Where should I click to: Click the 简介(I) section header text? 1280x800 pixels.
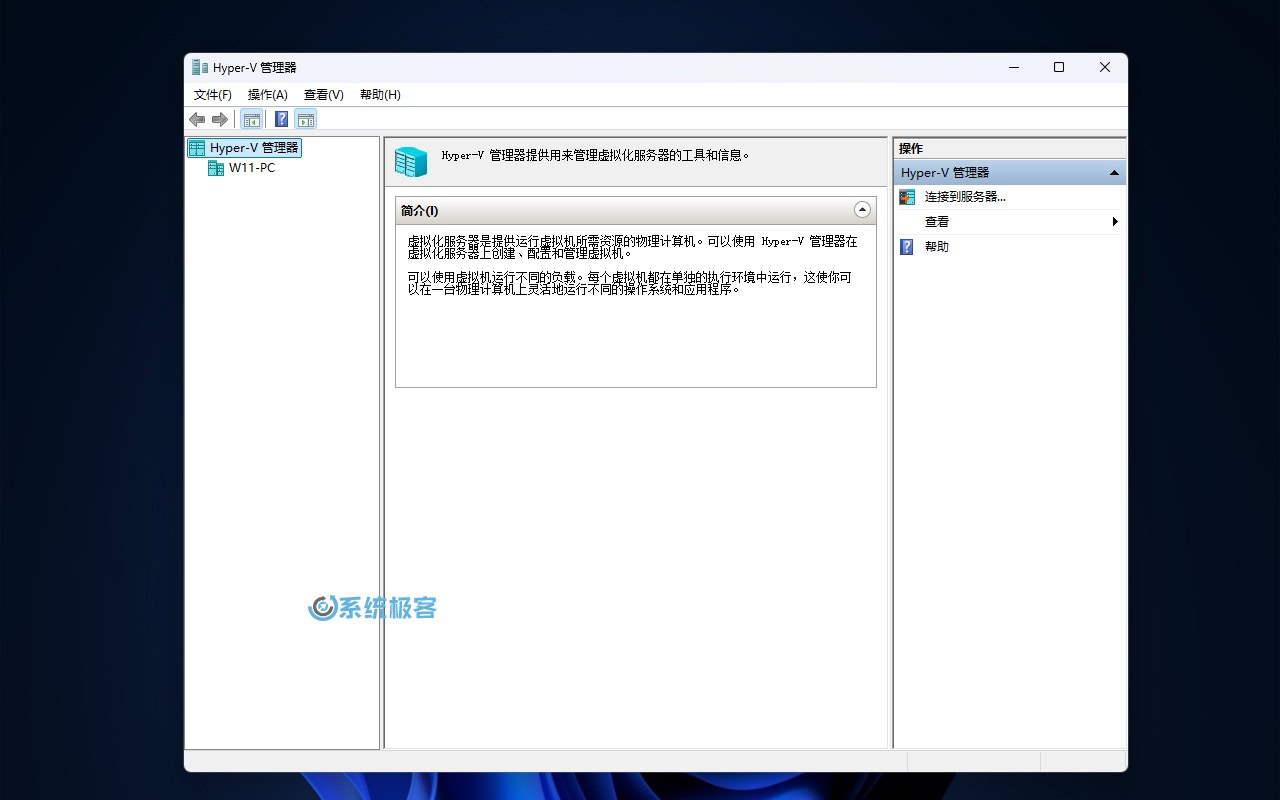[419, 211]
